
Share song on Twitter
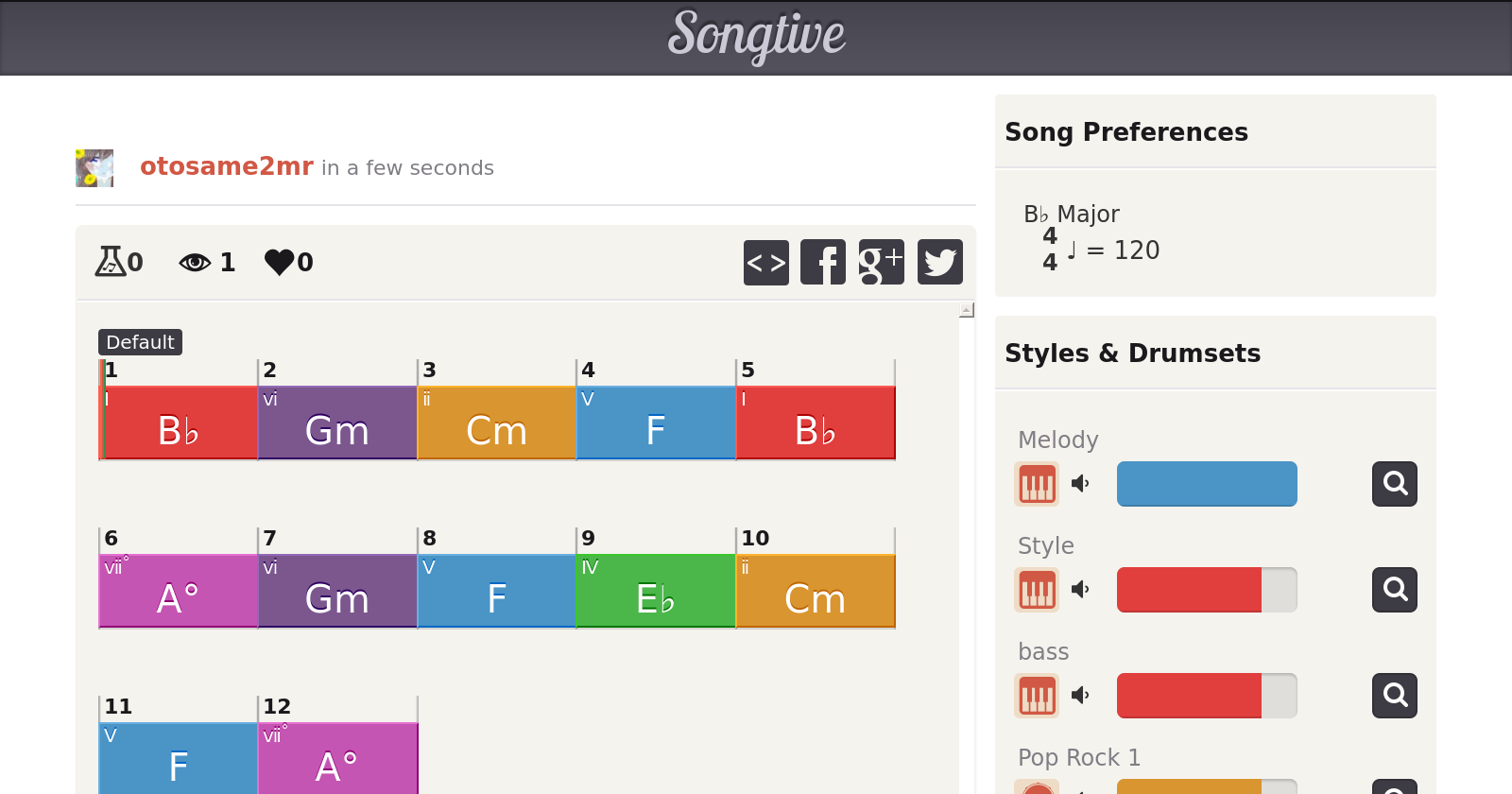pos(939,262)
